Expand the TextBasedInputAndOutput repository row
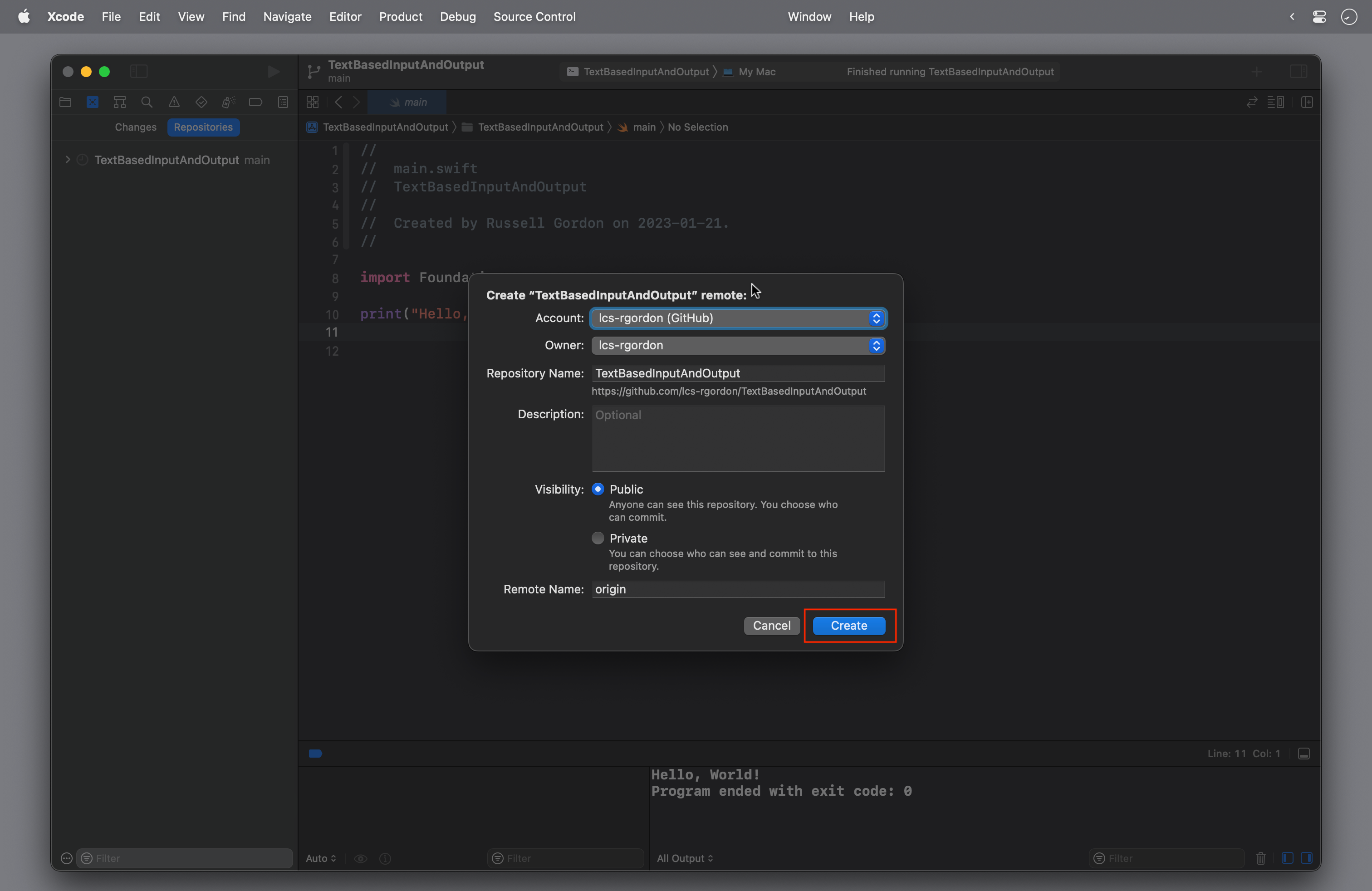The height and width of the screenshot is (891, 1372). click(68, 160)
